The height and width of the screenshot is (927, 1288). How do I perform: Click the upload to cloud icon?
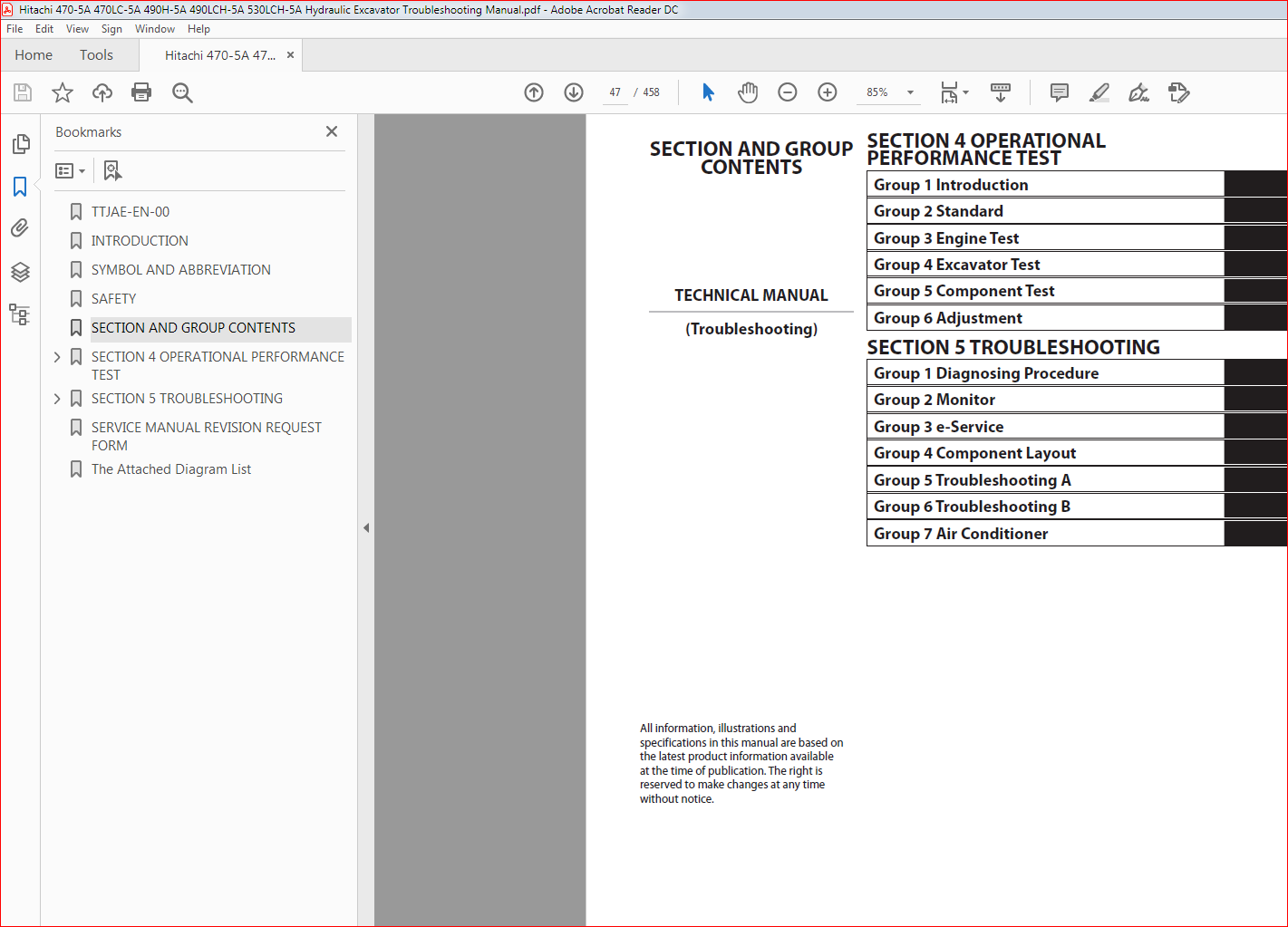102,92
